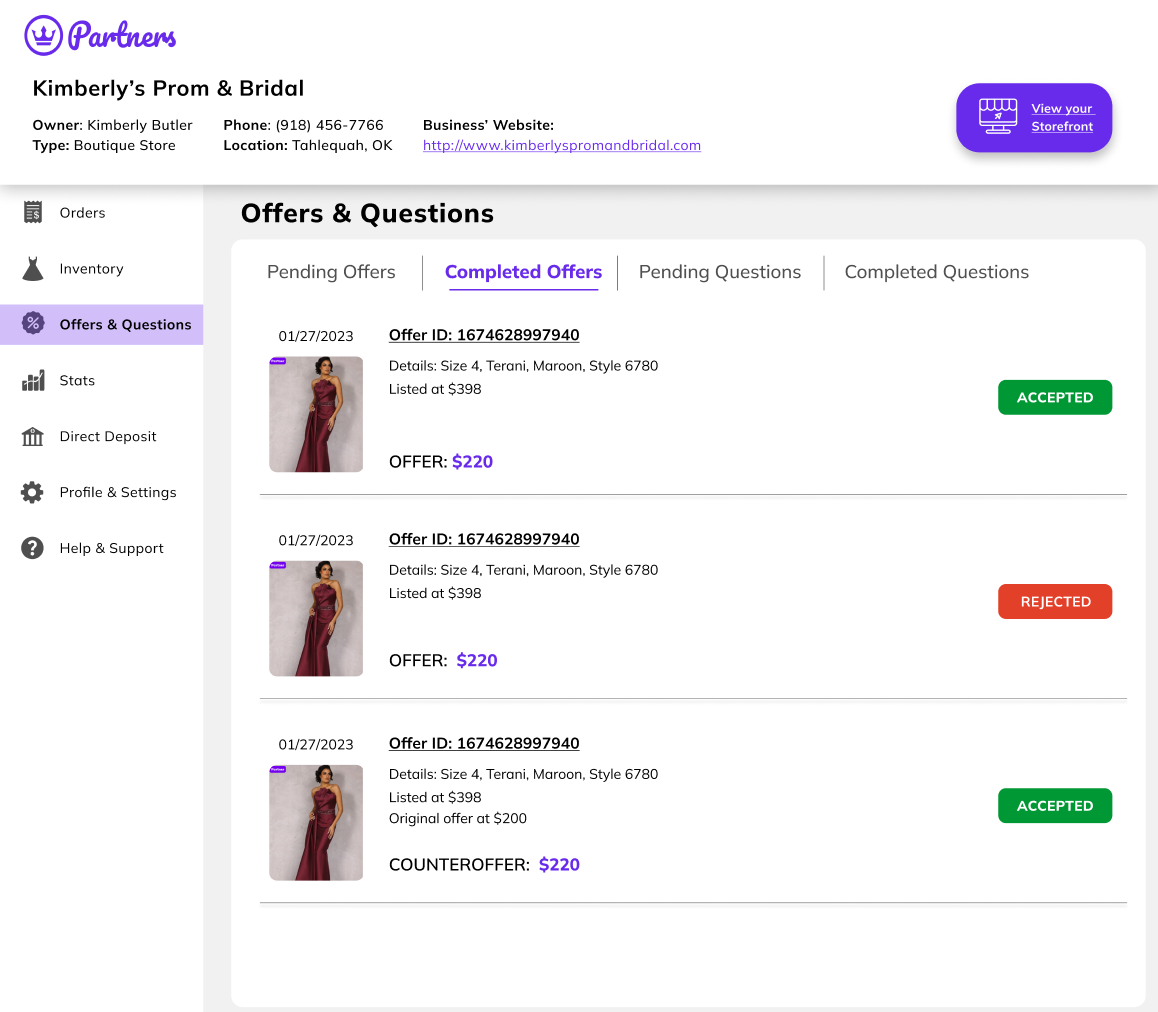This screenshot has width=1158, height=1012.
Task: Click the REJECTED badge on the second offer
Action: (1055, 601)
